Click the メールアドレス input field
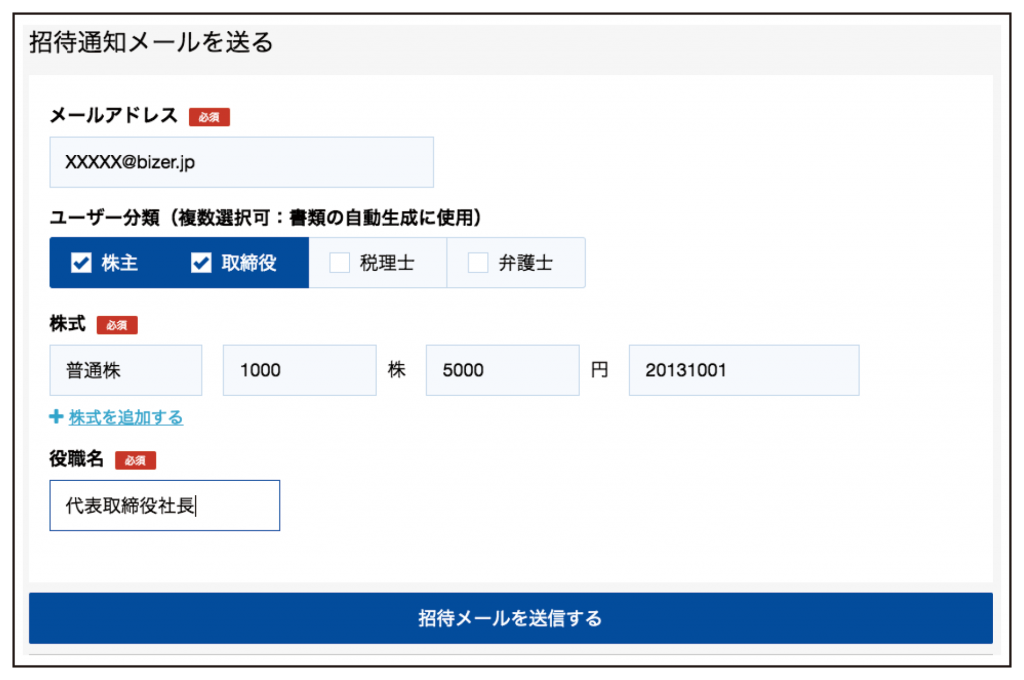1024x680 pixels. (x=242, y=162)
